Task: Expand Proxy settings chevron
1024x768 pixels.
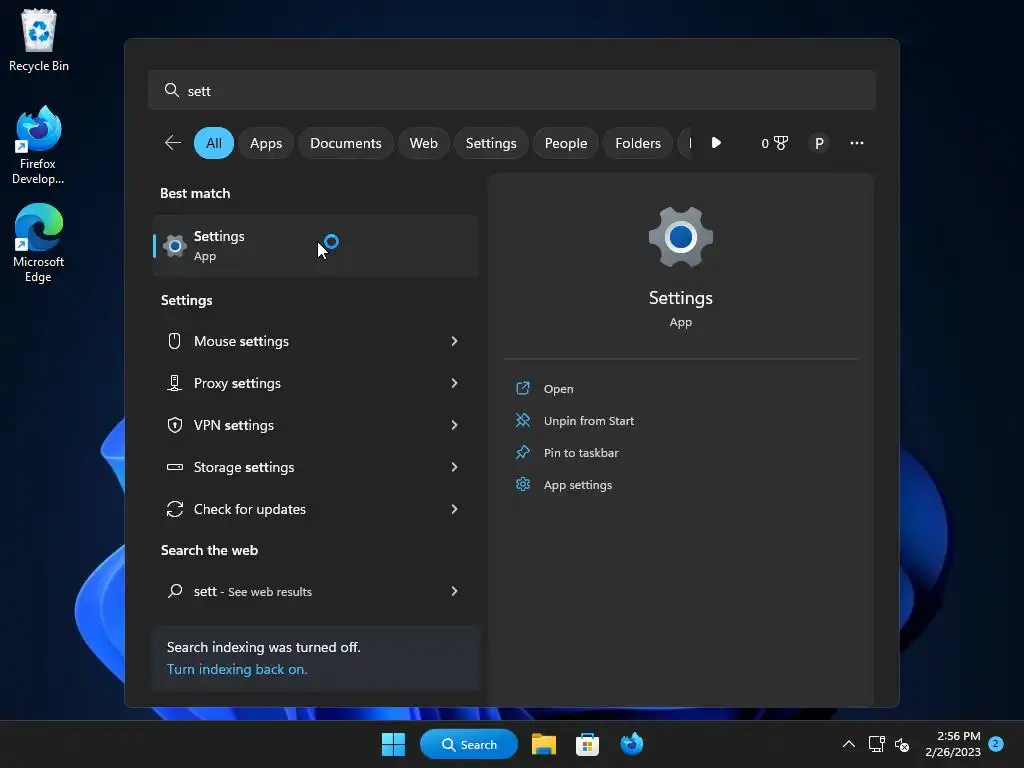Action: (454, 383)
